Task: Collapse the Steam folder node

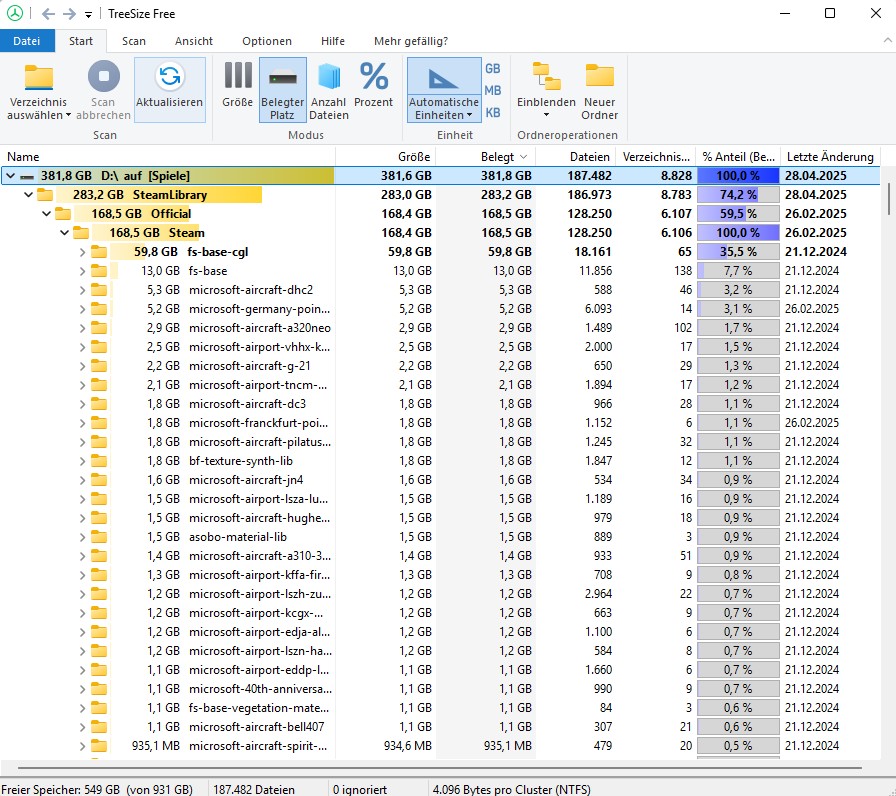Action: (x=65, y=233)
